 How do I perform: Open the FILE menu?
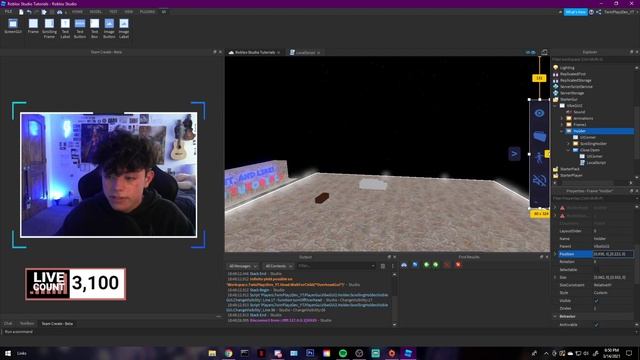(8, 12)
